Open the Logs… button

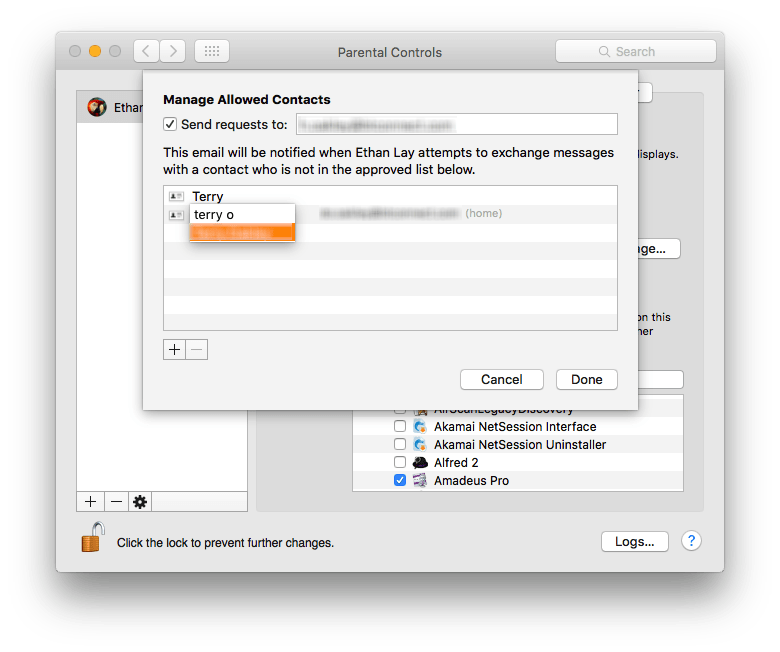tap(634, 541)
